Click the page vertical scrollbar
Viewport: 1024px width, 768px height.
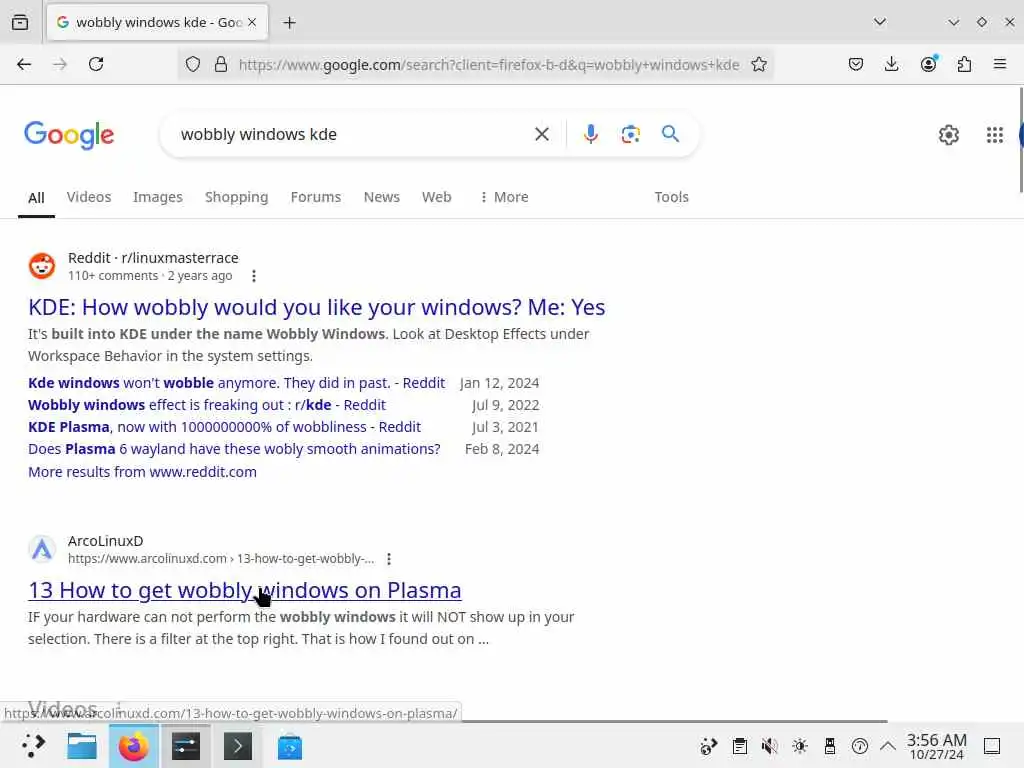(1020, 140)
